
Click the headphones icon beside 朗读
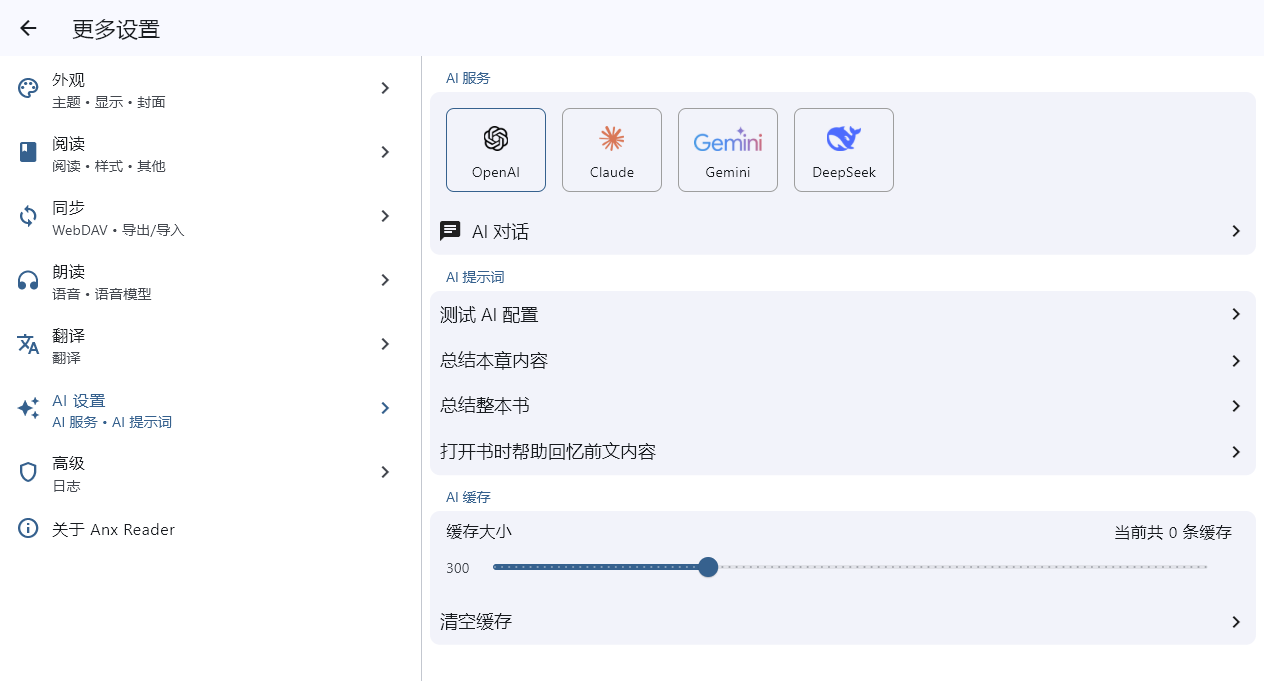point(28,280)
